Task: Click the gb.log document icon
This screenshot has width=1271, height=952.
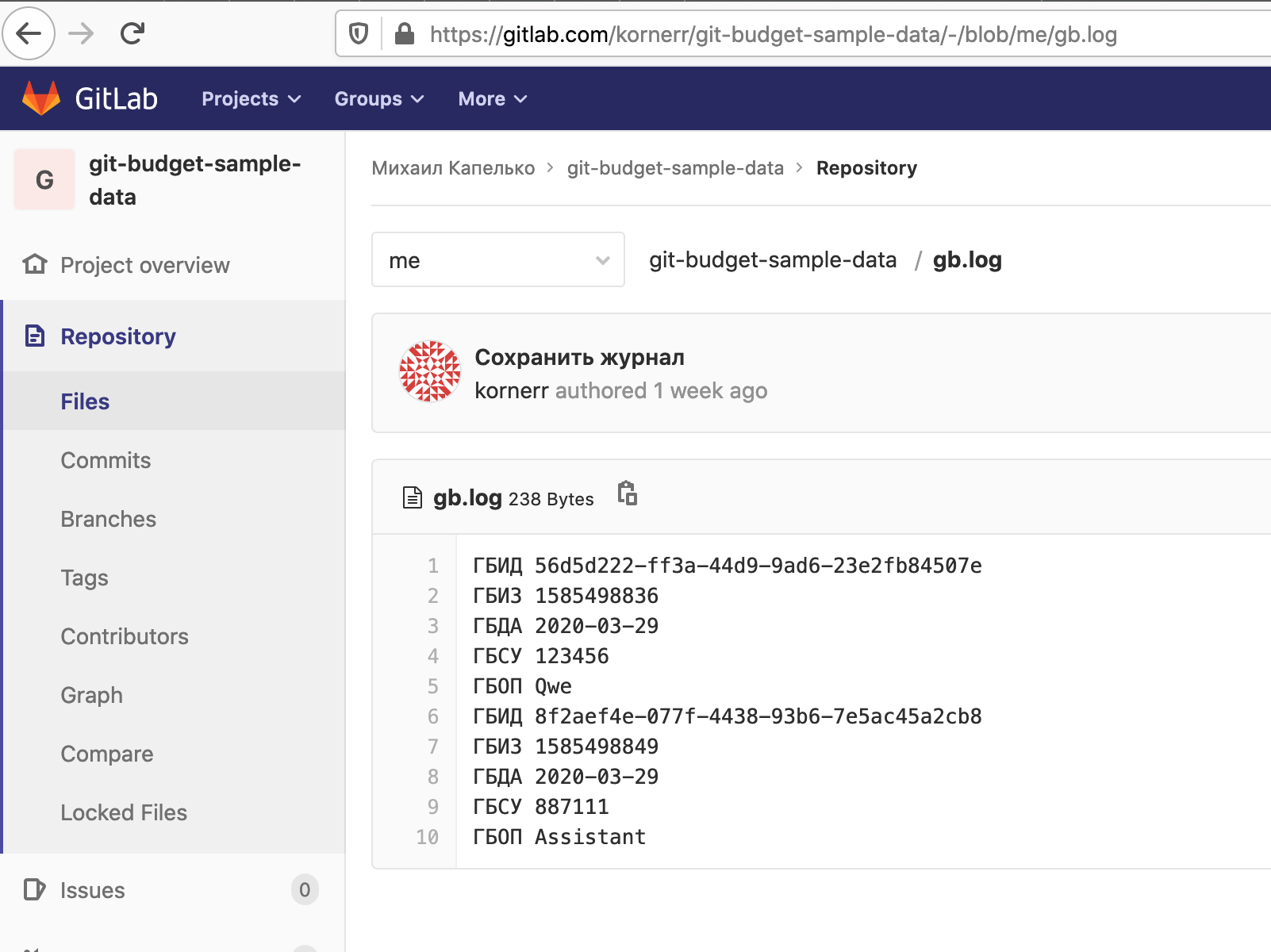Action: coord(413,497)
